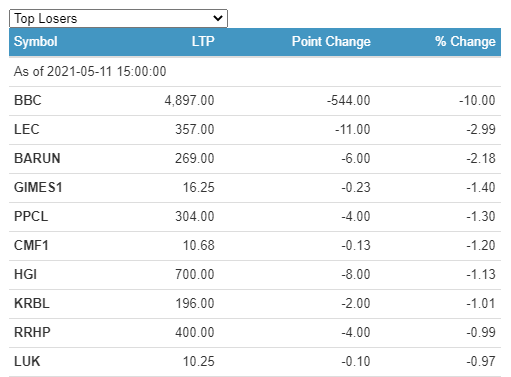
Task: Click the Point Change column header
Action: [331, 42]
